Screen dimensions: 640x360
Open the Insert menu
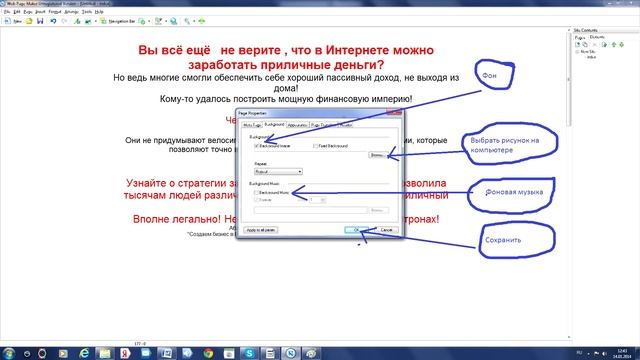tap(40, 12)
